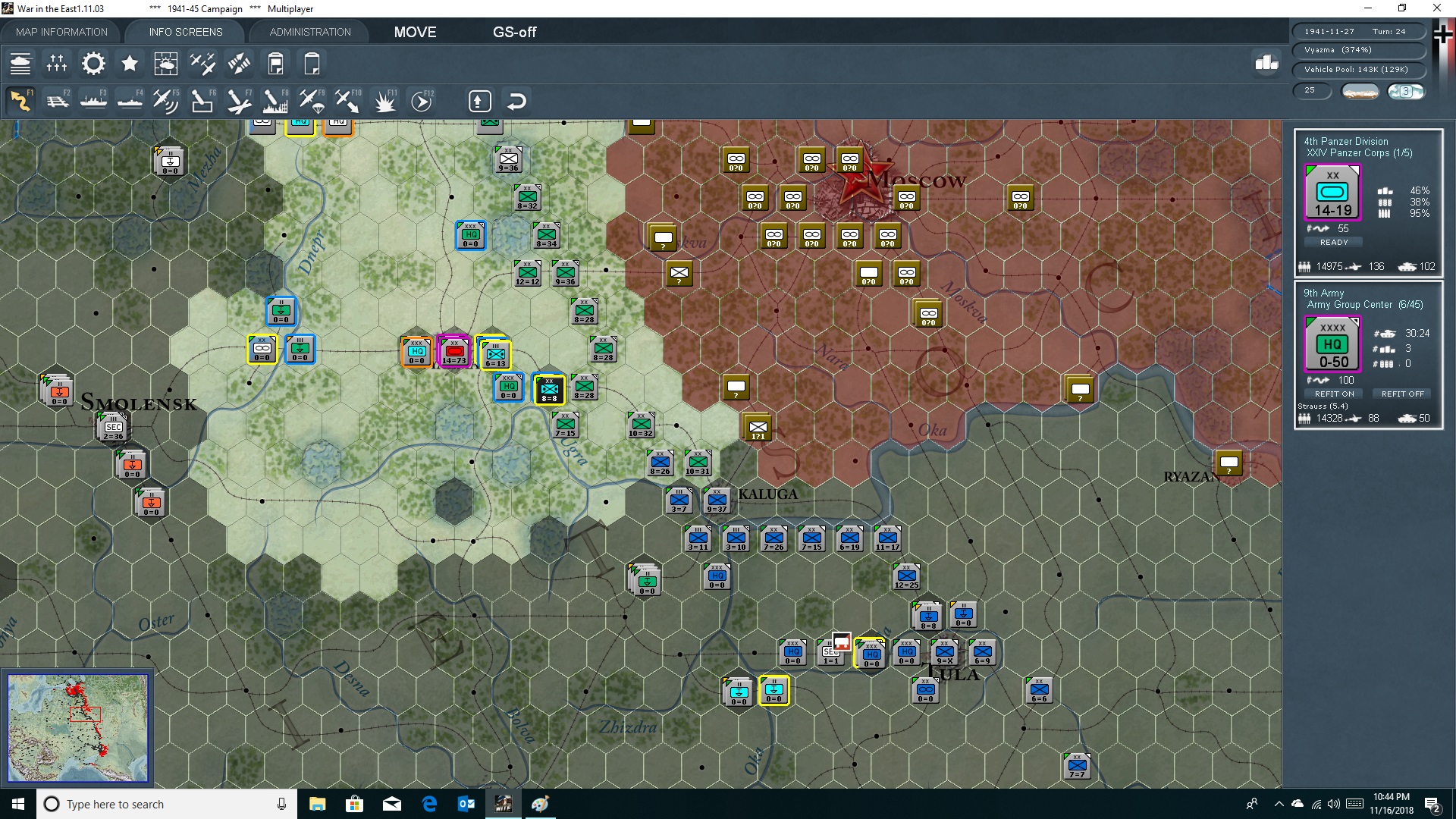This screenshot has width=1456, height=819.
Task: Select the Soviet 1?1 counter near Kaluga
Action: (758, 427)
